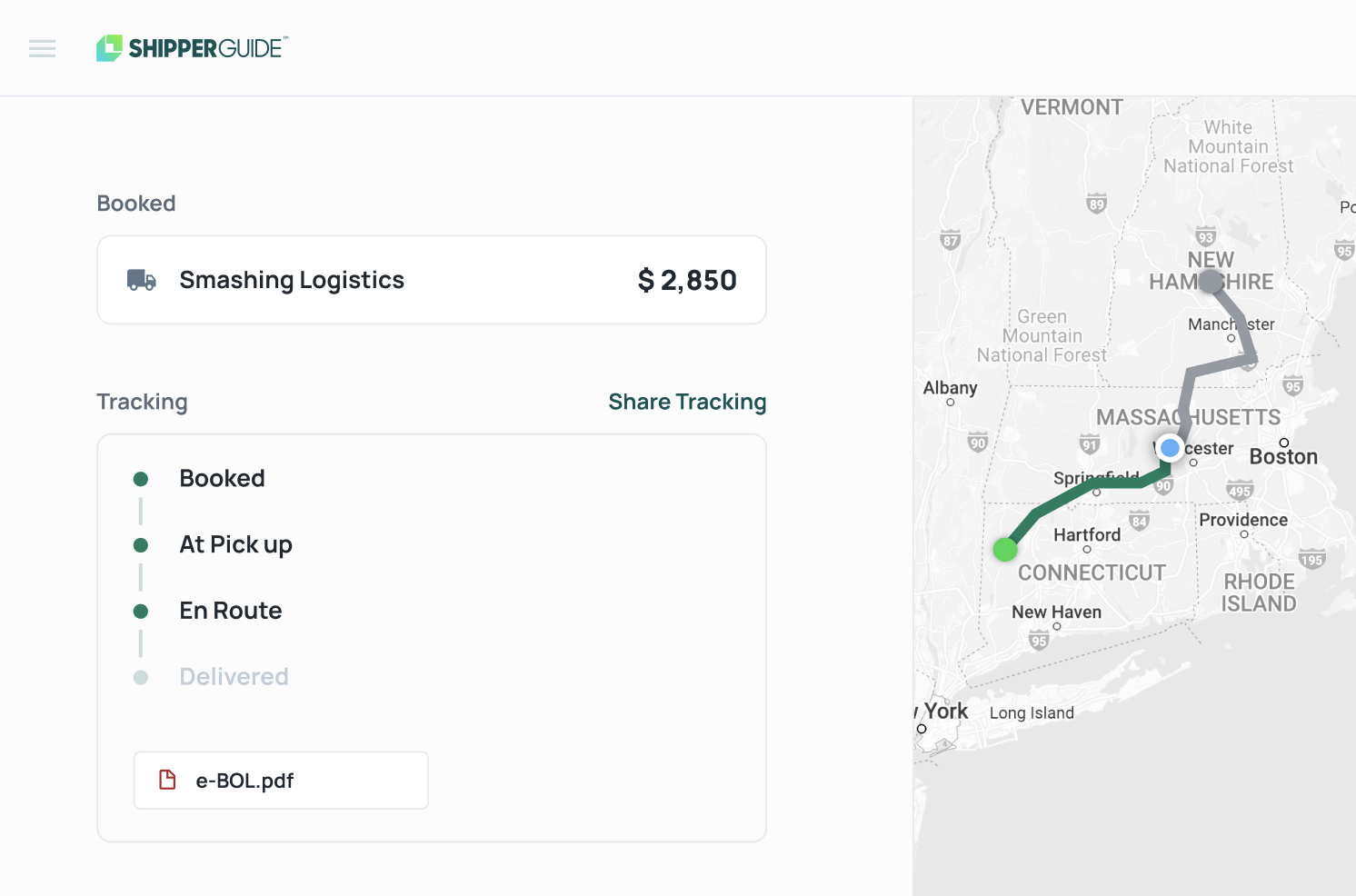The height and width of the screenshot is (896, 1356).
Task: Click the Boston label on the map
Action: (x=1282, y=457)
